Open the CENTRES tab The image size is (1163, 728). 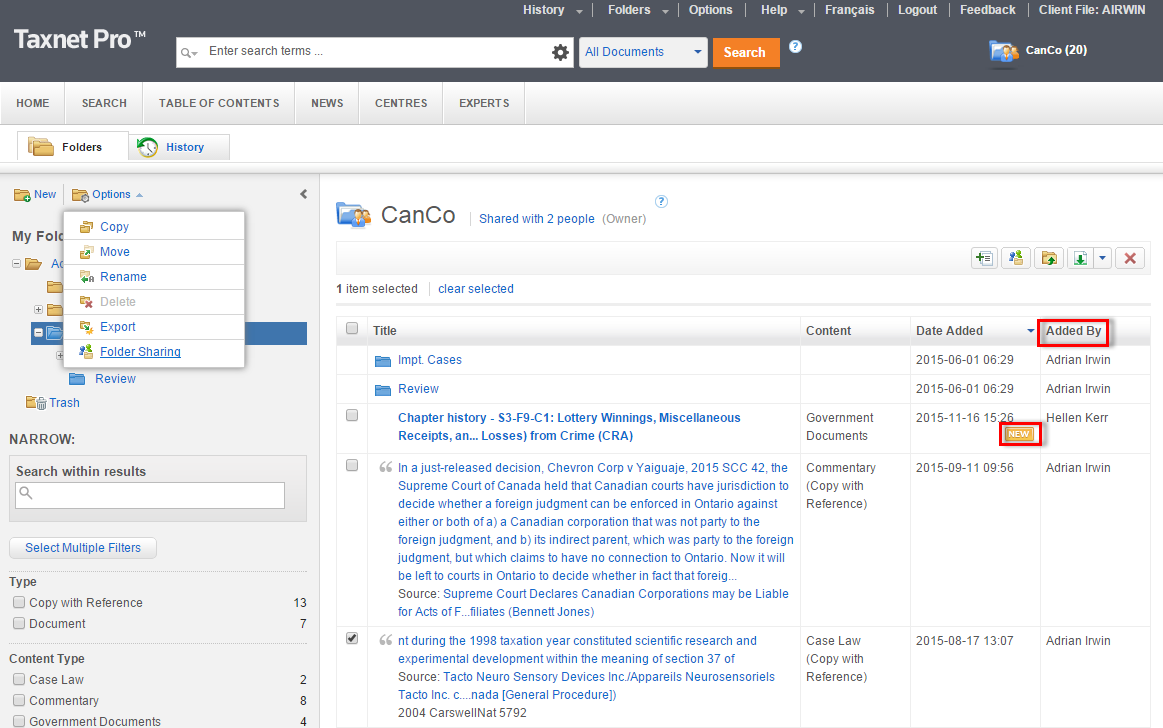tap(401, 103)
